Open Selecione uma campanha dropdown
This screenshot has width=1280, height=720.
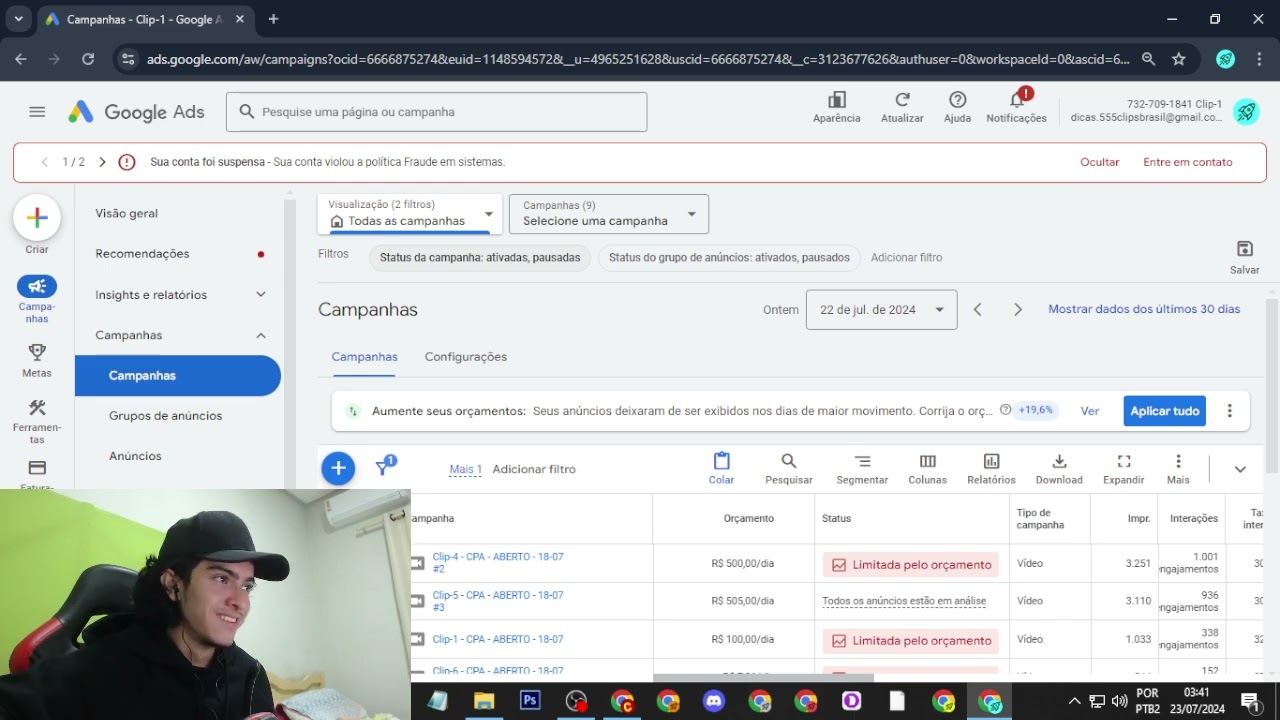pyautogui.click(x=609, y=213)
